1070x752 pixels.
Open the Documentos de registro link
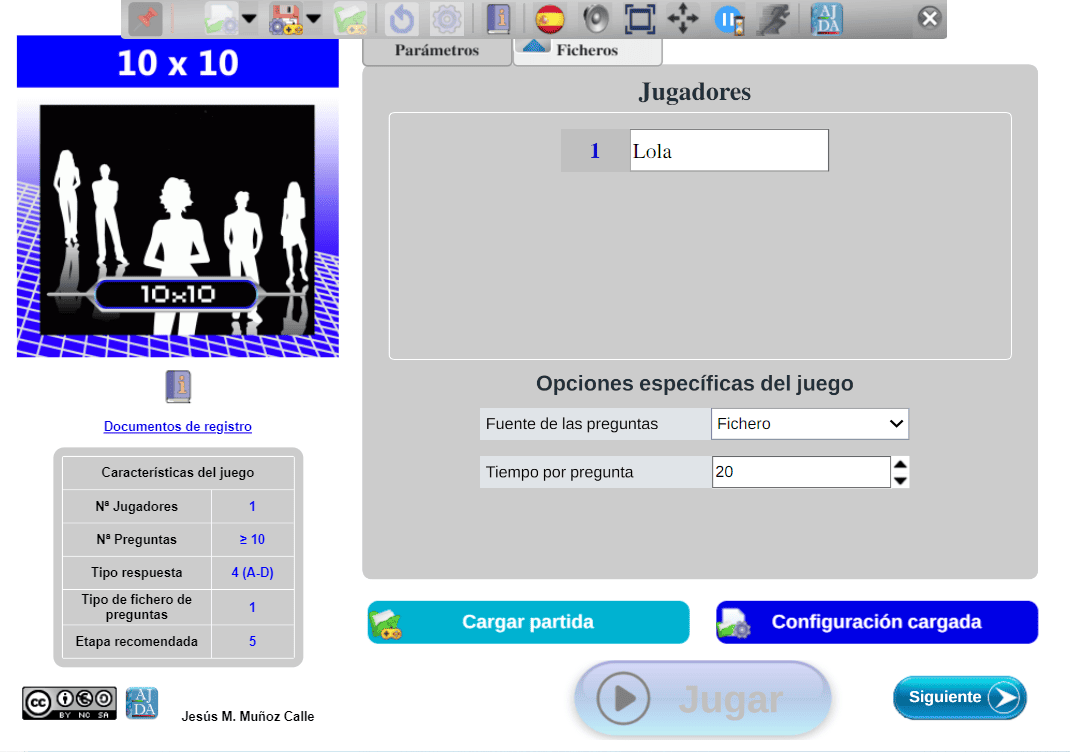point(178,427)
